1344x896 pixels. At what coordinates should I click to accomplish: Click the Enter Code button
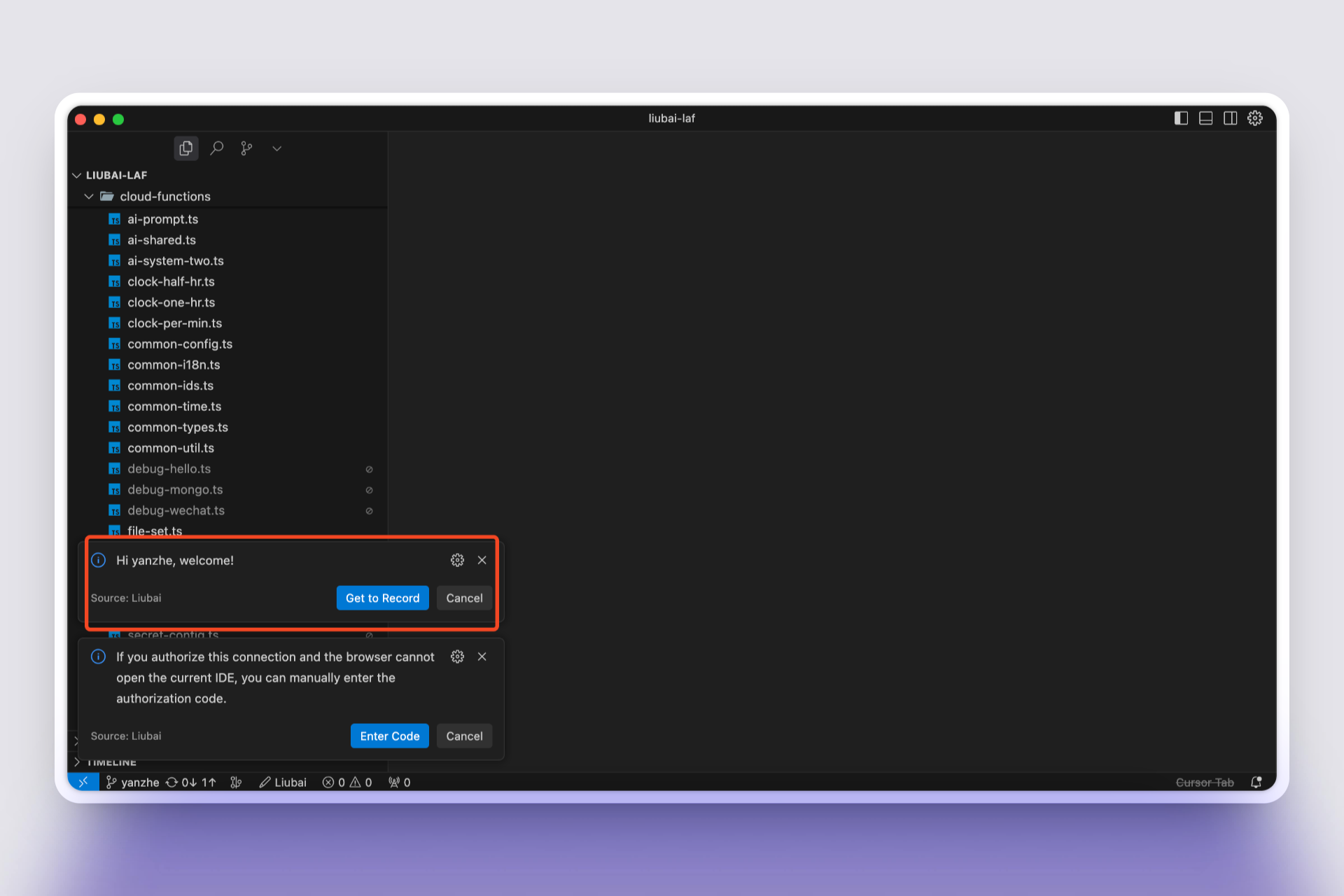pyautogui.click(x=389, y=736)
